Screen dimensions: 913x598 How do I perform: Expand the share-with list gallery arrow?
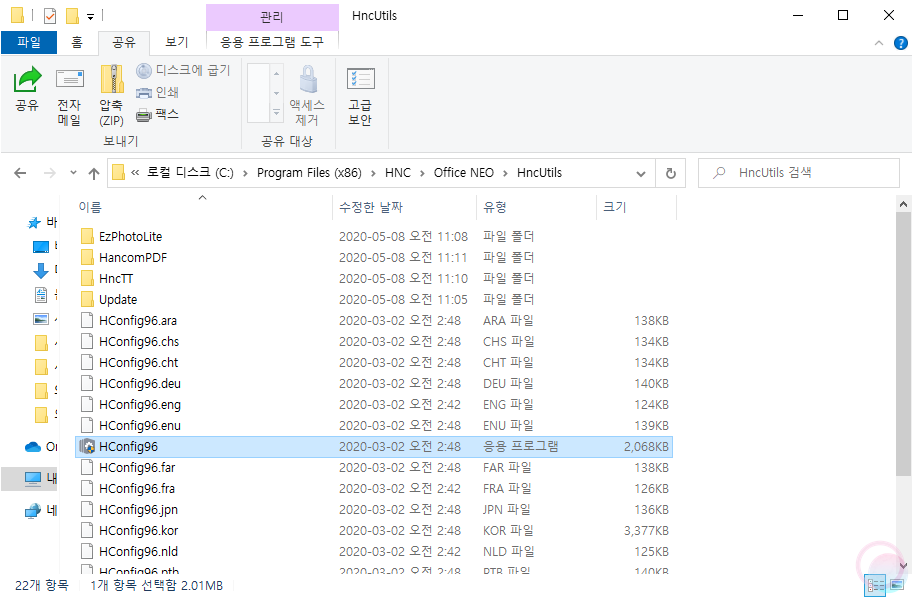[x=277, y=113]
